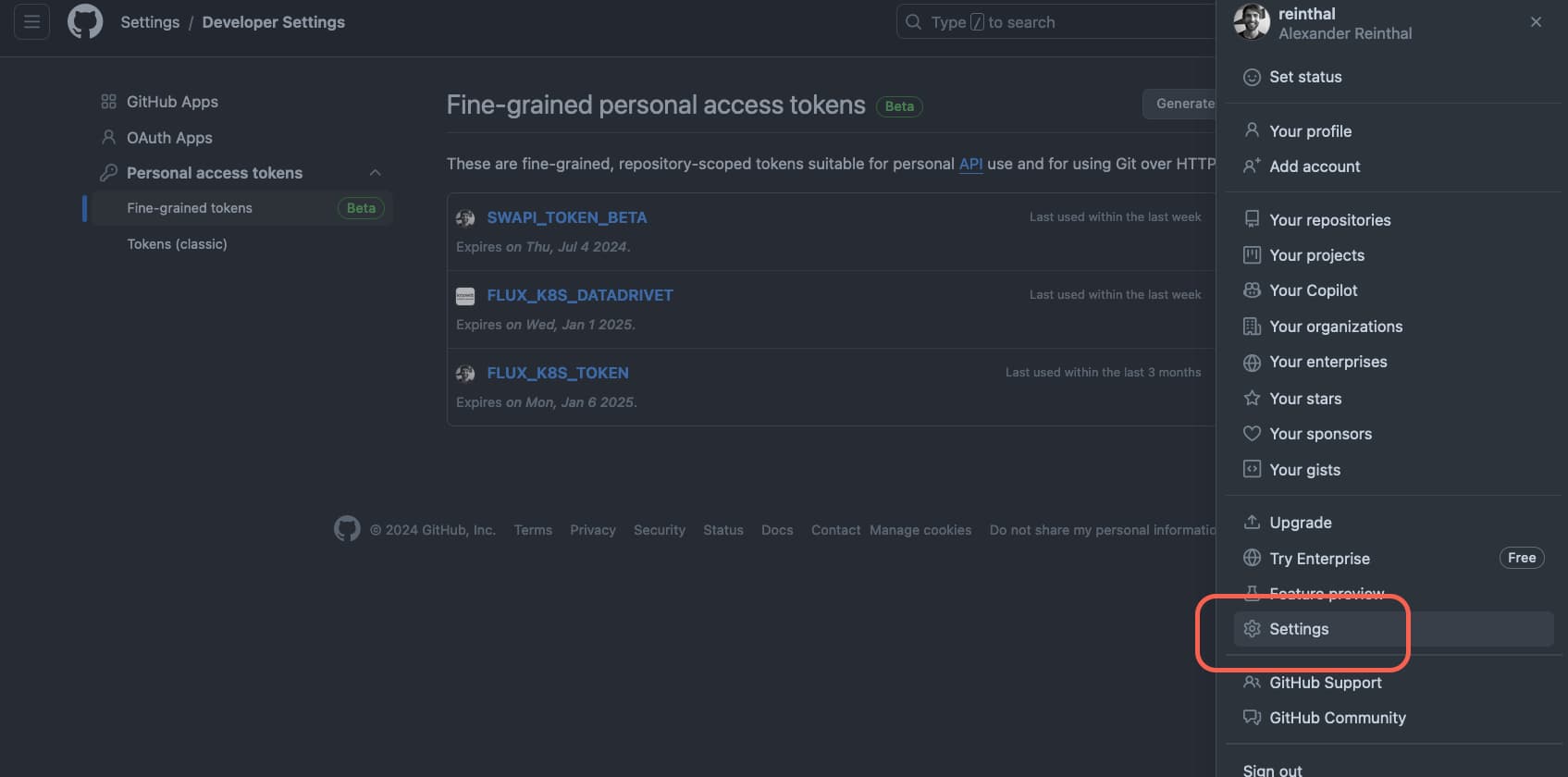Click the repo icon beside Your repositories

[x=1252, y=219]
